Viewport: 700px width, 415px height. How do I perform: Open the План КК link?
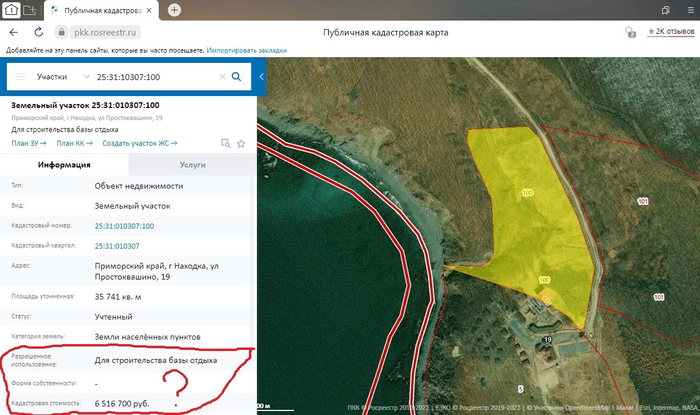73,143
